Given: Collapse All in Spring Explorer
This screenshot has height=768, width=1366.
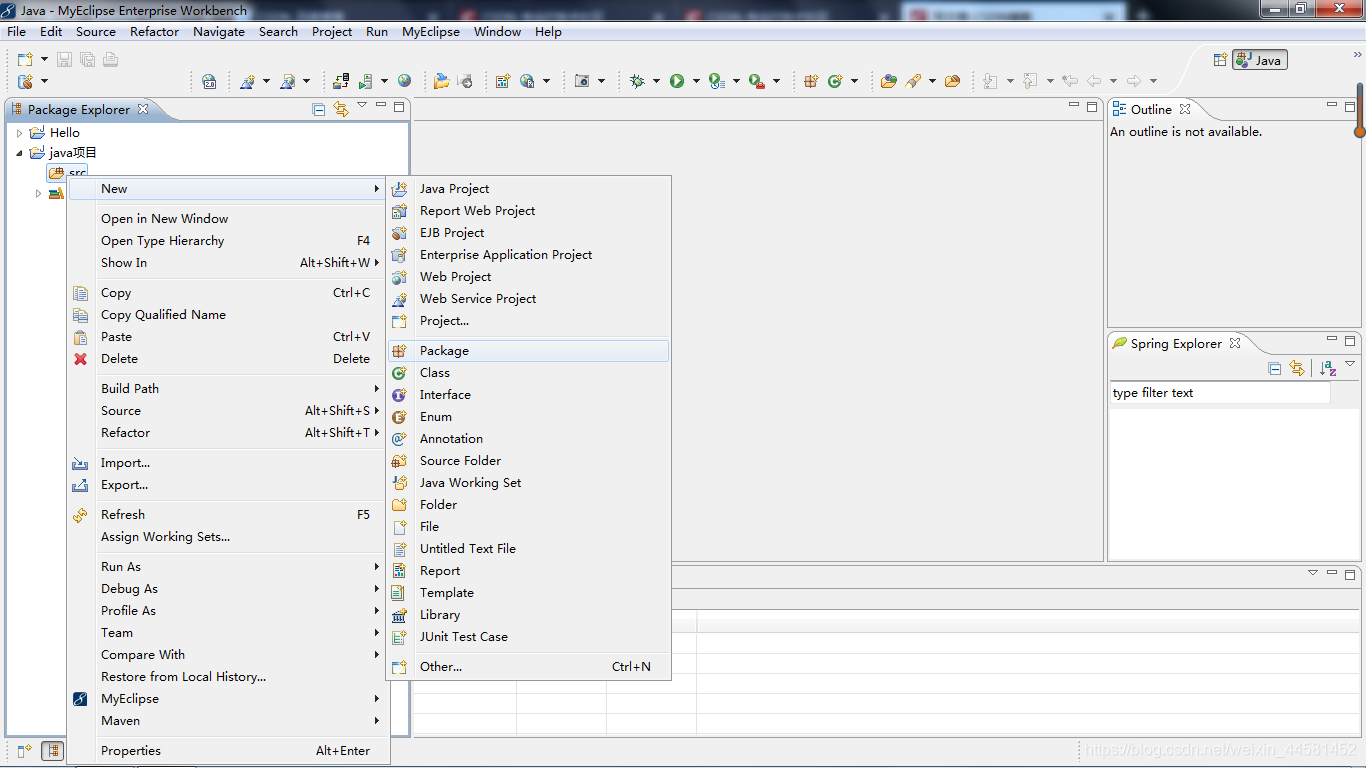Looking at the screenshot, I should pyautogui.click(x=1275, y=369).
